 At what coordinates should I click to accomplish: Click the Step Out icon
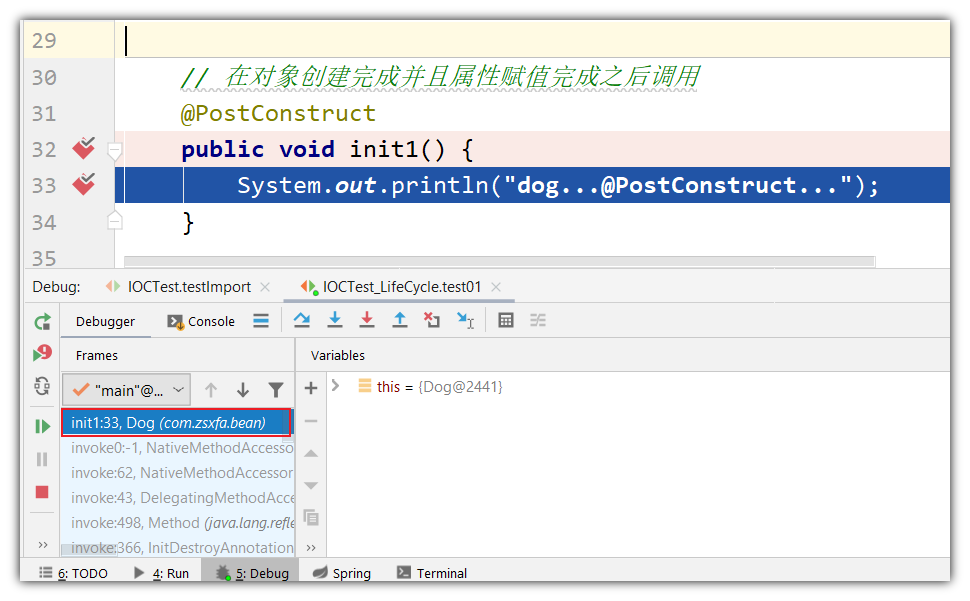400,320
